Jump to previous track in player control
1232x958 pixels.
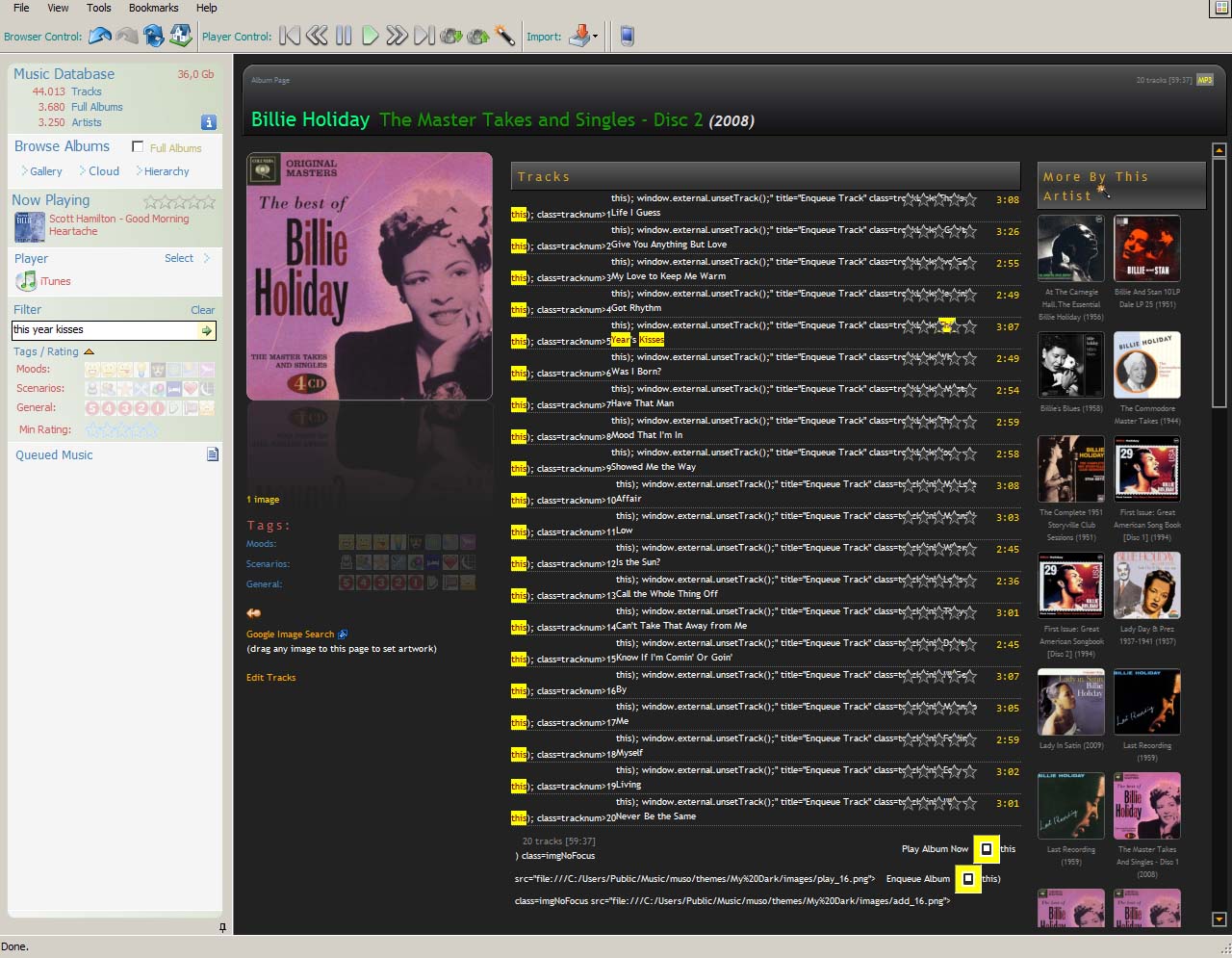click(x=290, y=36)
